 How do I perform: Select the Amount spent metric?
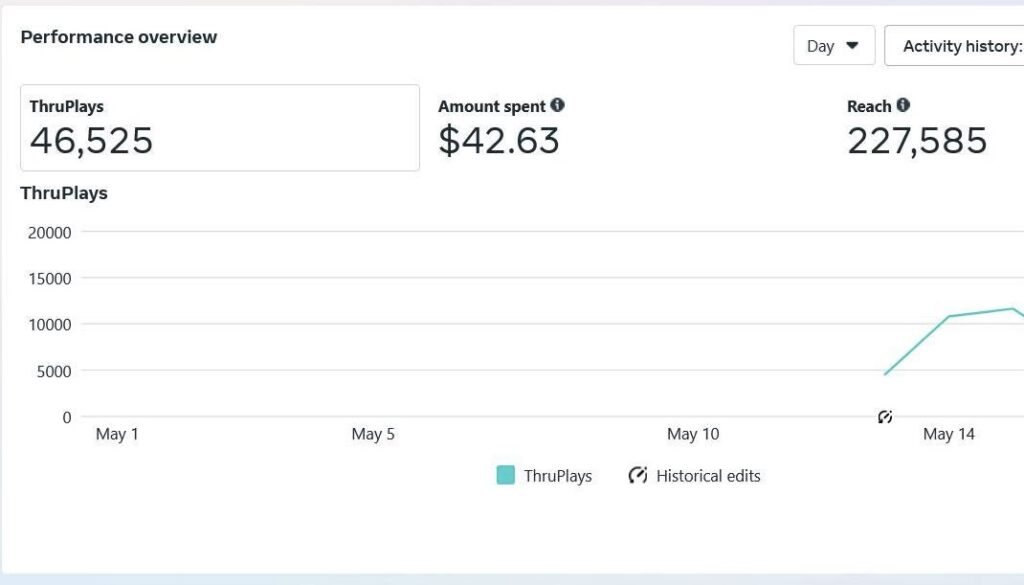[502, 128]
